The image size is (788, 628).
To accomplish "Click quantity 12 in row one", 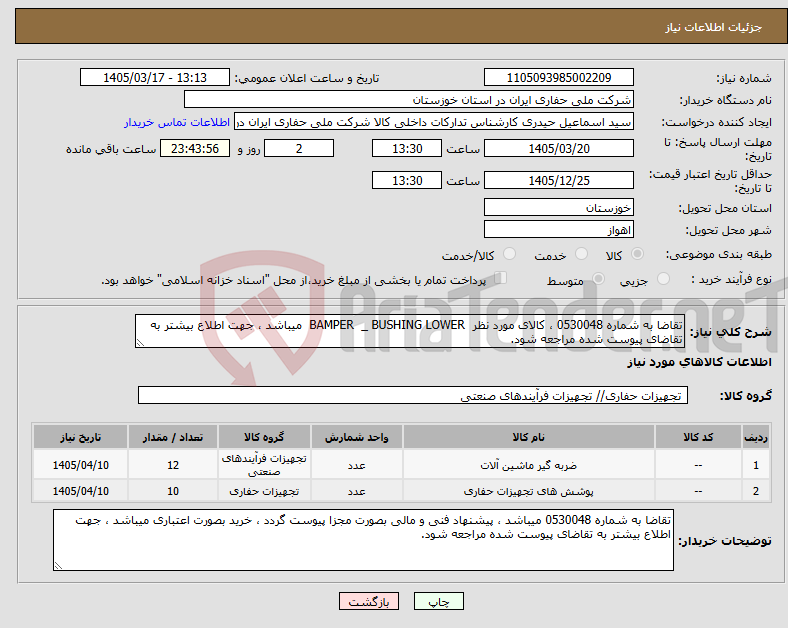I will point(173,465).
